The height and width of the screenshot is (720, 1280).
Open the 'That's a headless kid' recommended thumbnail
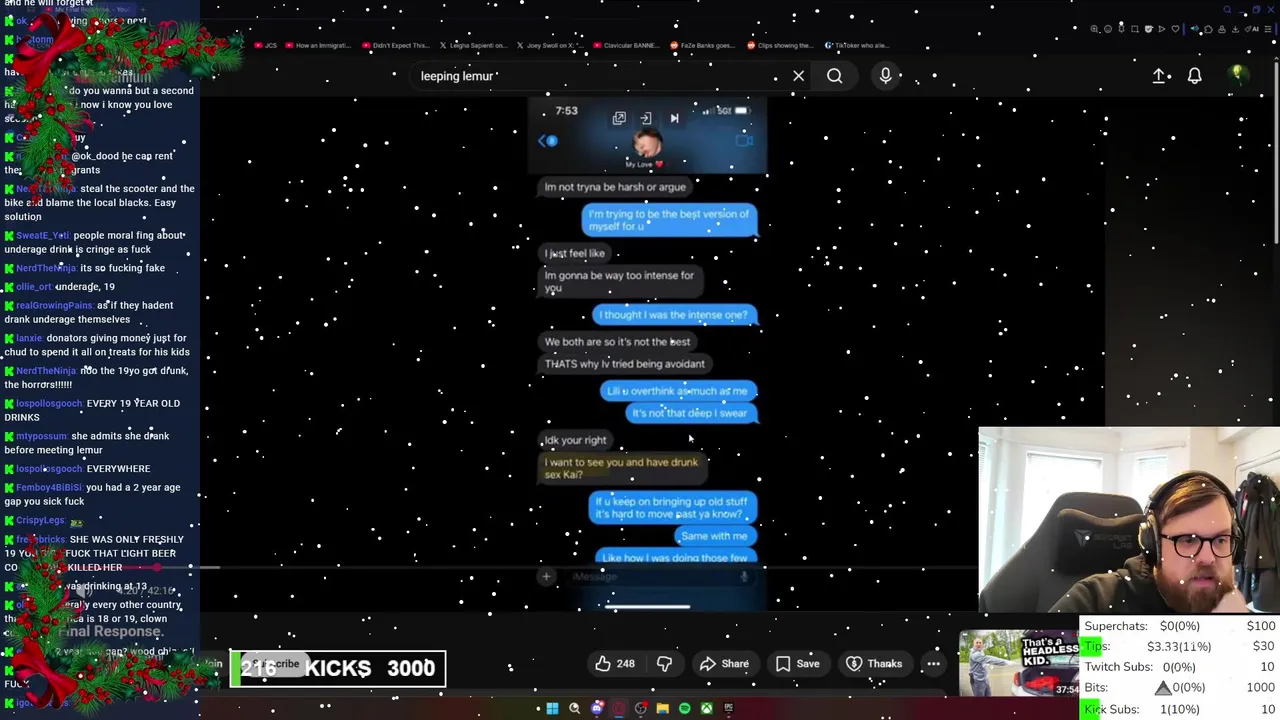[1020, 663]
